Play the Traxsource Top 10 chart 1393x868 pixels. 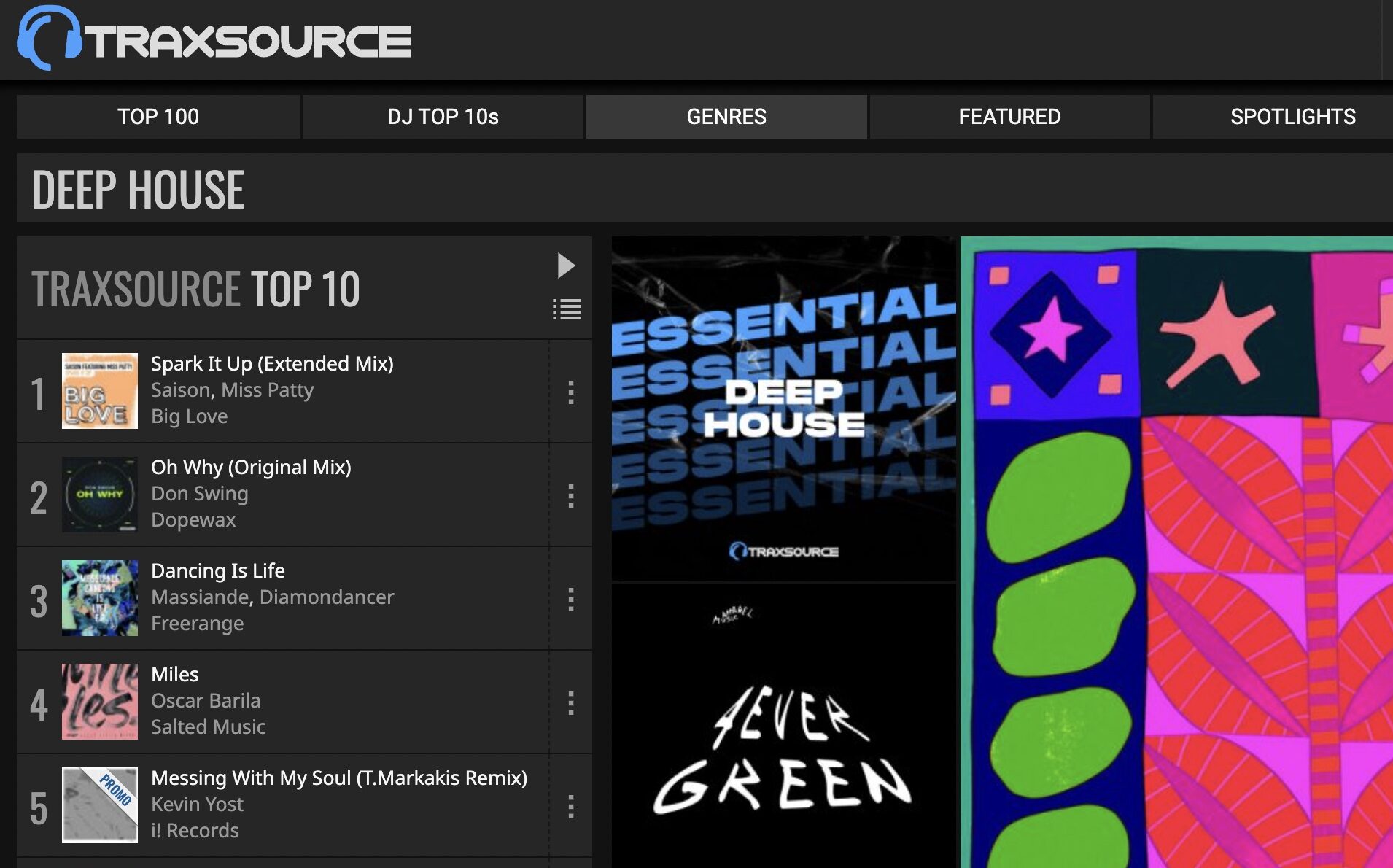click(x=566, y=266)
